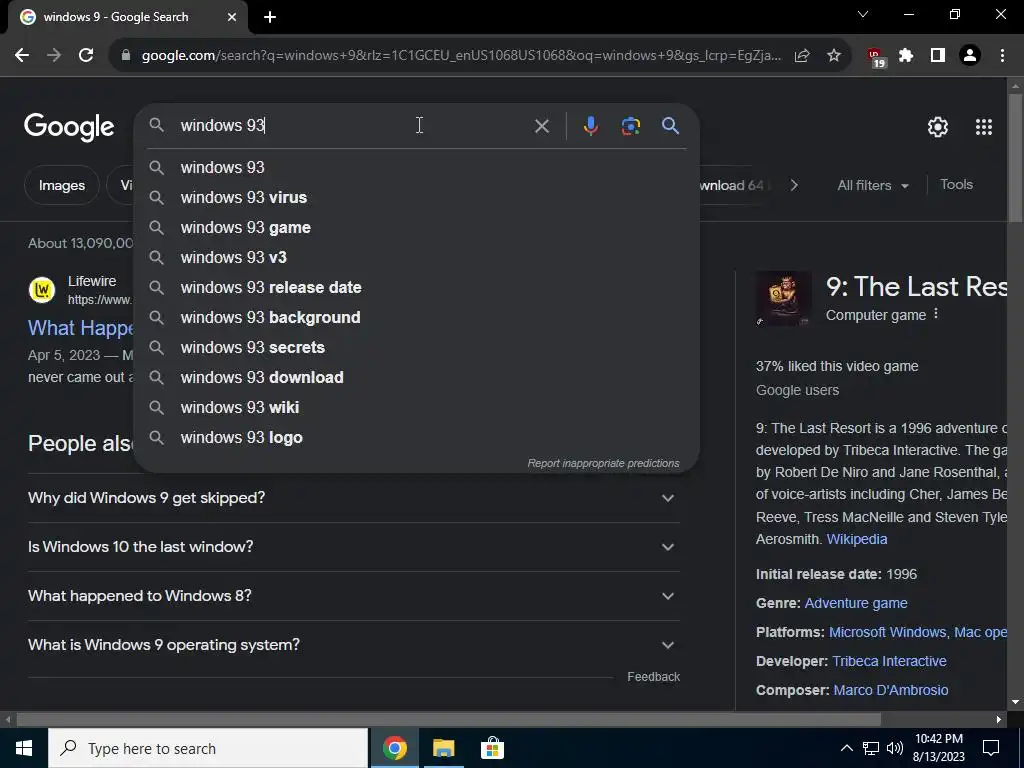Open the "Marco D'Ambrosio" composer link
Screen dimensions: 1024x768
click(x=891, y=690)
